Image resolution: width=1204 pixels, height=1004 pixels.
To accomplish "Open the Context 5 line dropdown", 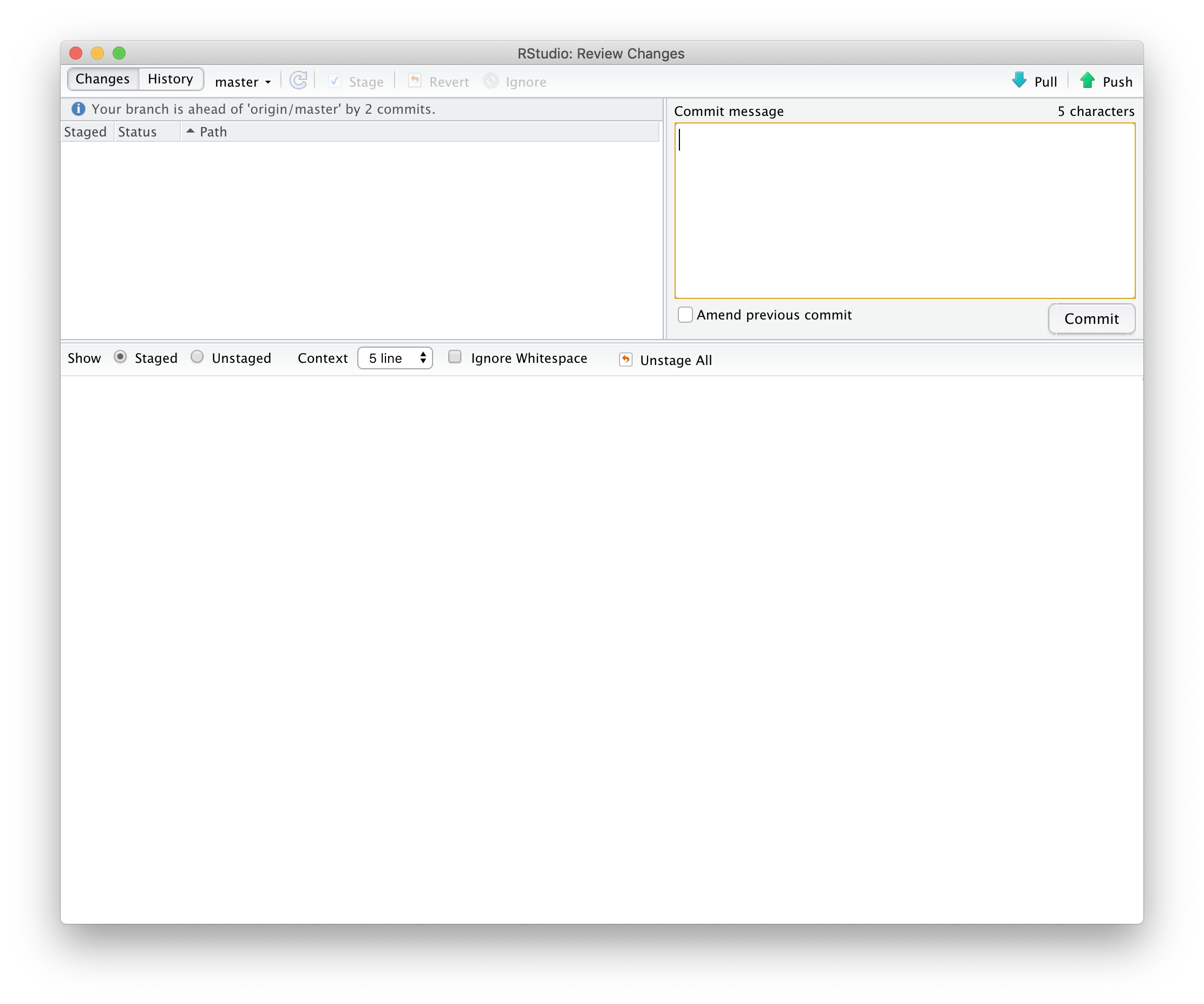I will click(395, 358).
